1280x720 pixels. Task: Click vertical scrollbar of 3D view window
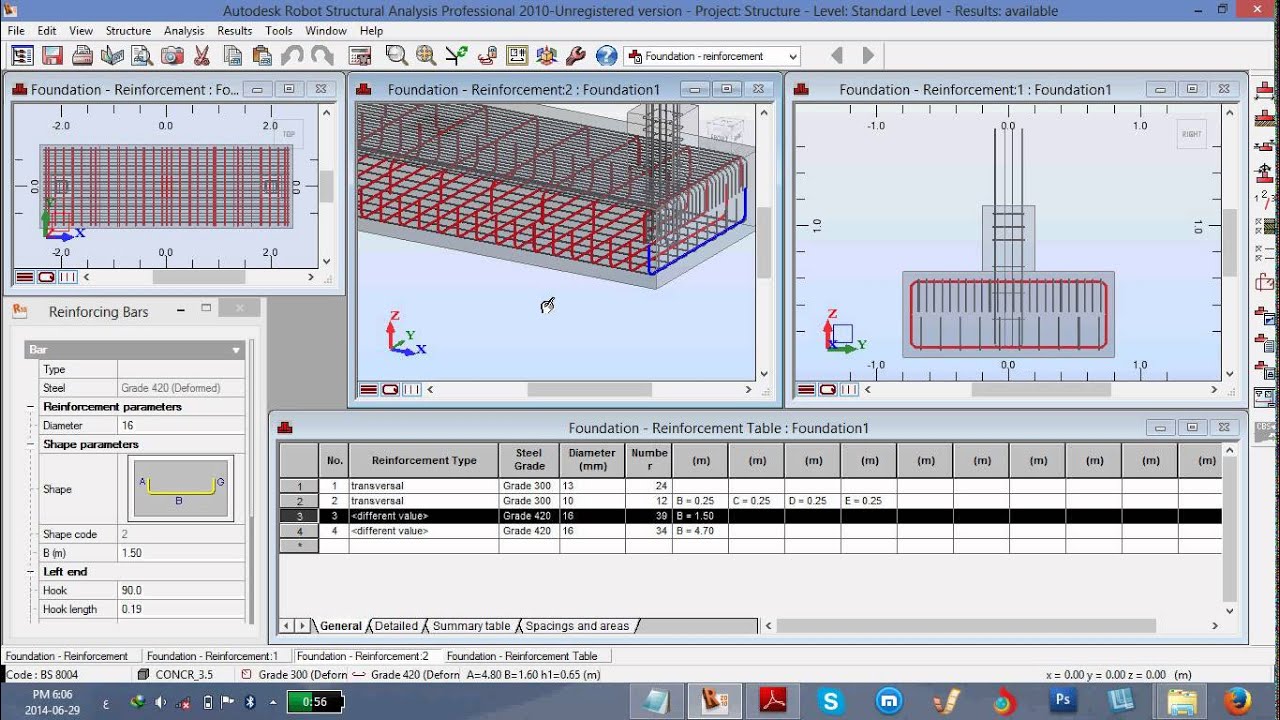pyautogui.click(x=764, y=242)
